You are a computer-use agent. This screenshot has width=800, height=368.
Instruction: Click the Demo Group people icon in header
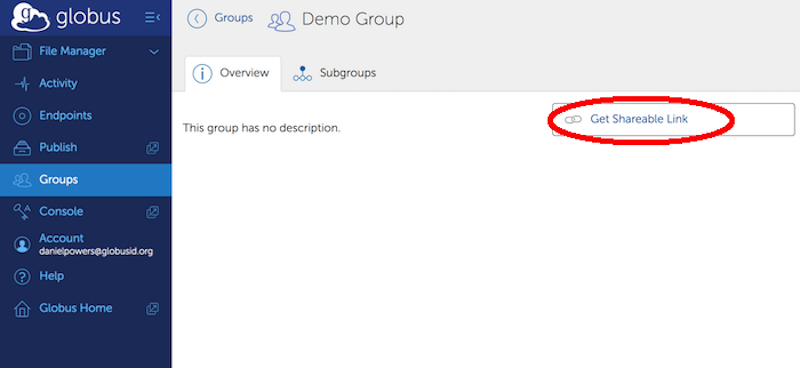pos(282,21)
